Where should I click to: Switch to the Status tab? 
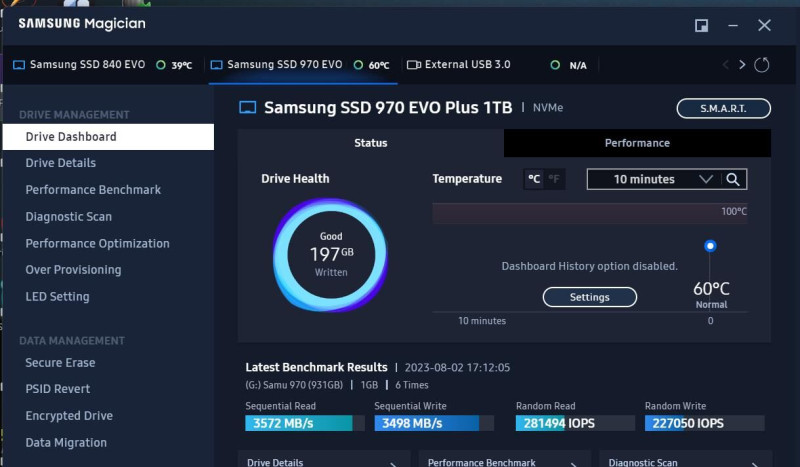pyautogui.click(x=370, y=143)
